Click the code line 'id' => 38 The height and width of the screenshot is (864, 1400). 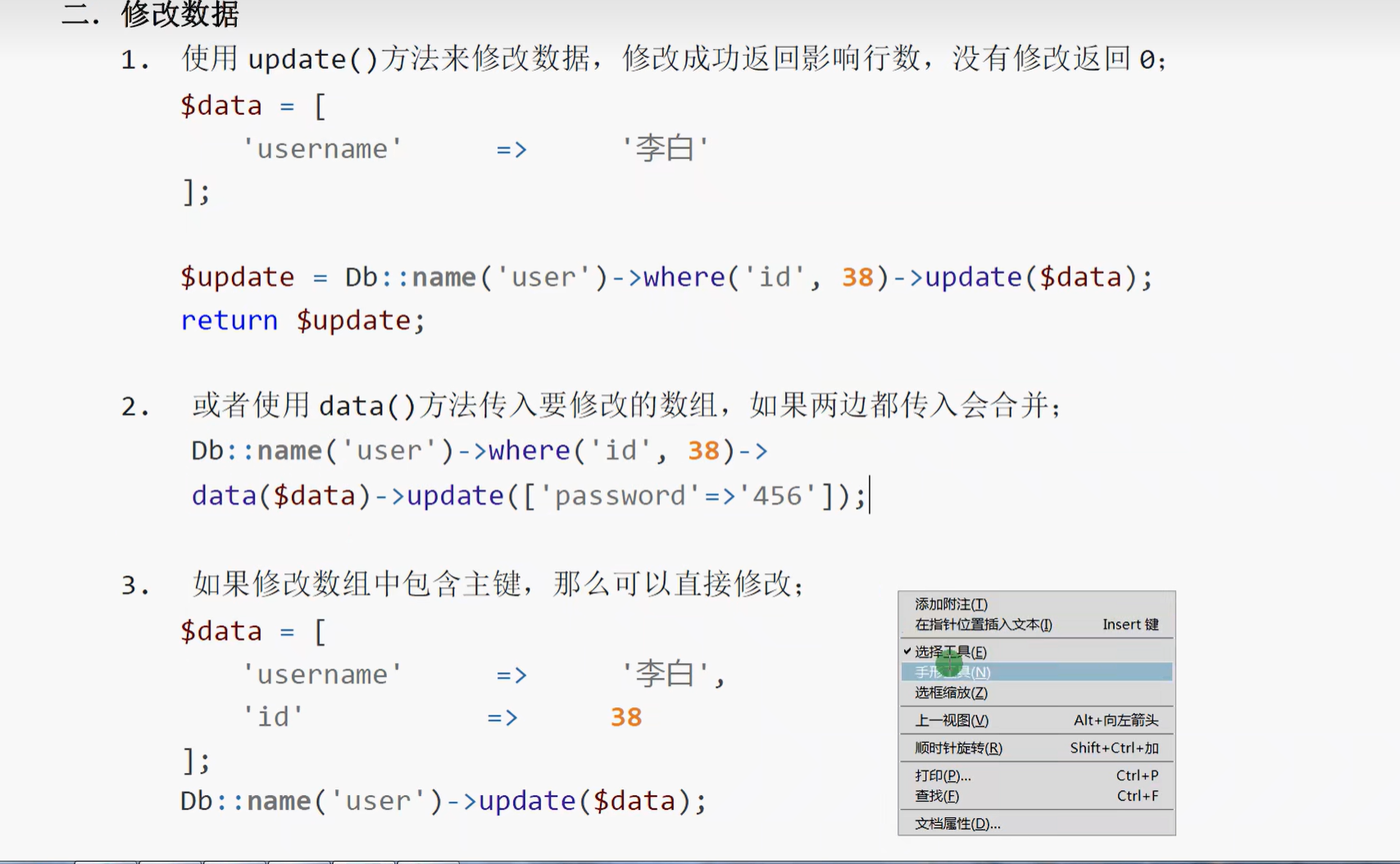click(443, 717)
